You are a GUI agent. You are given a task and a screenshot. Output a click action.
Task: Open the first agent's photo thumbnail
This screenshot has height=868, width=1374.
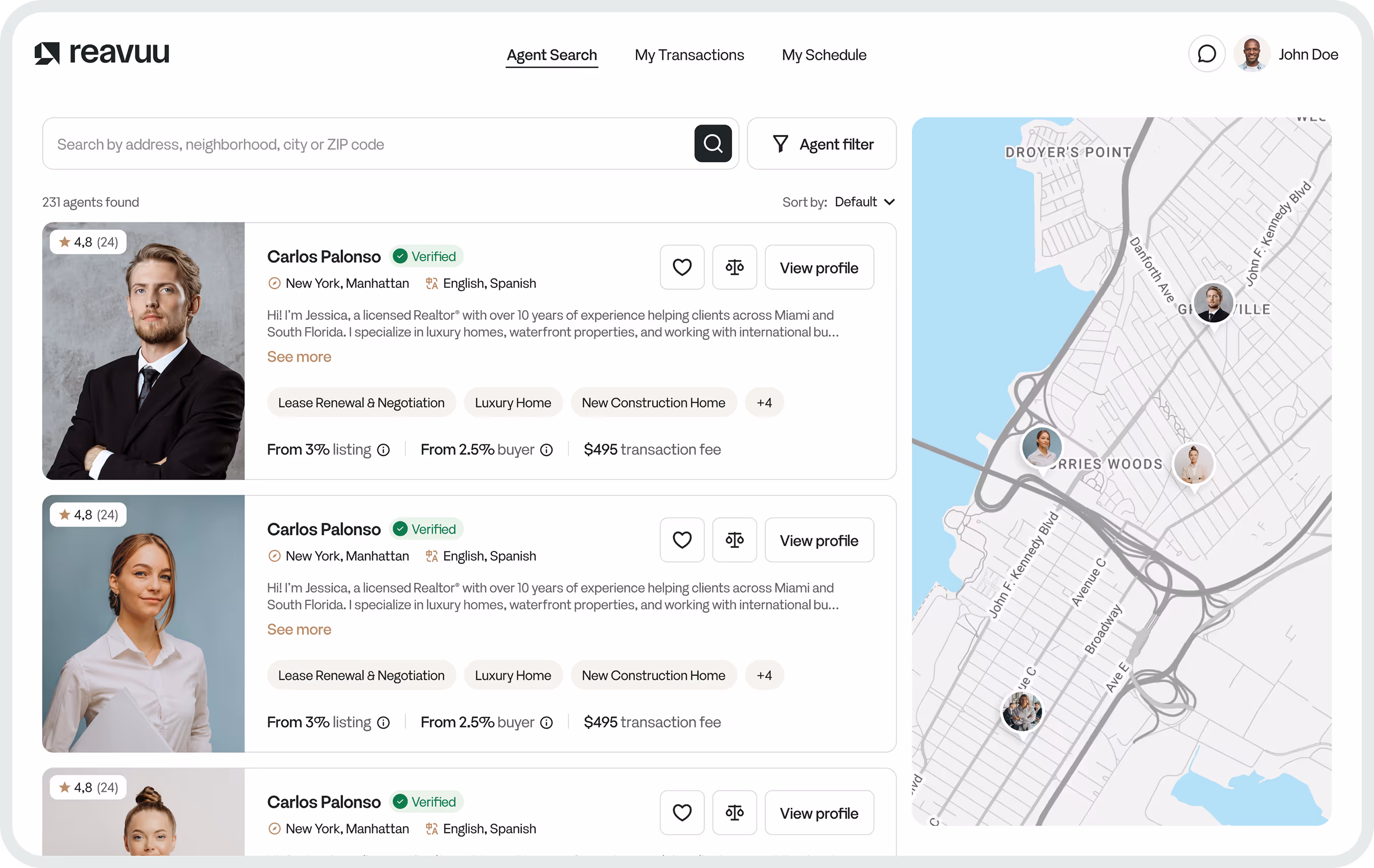tap(143, 351)
